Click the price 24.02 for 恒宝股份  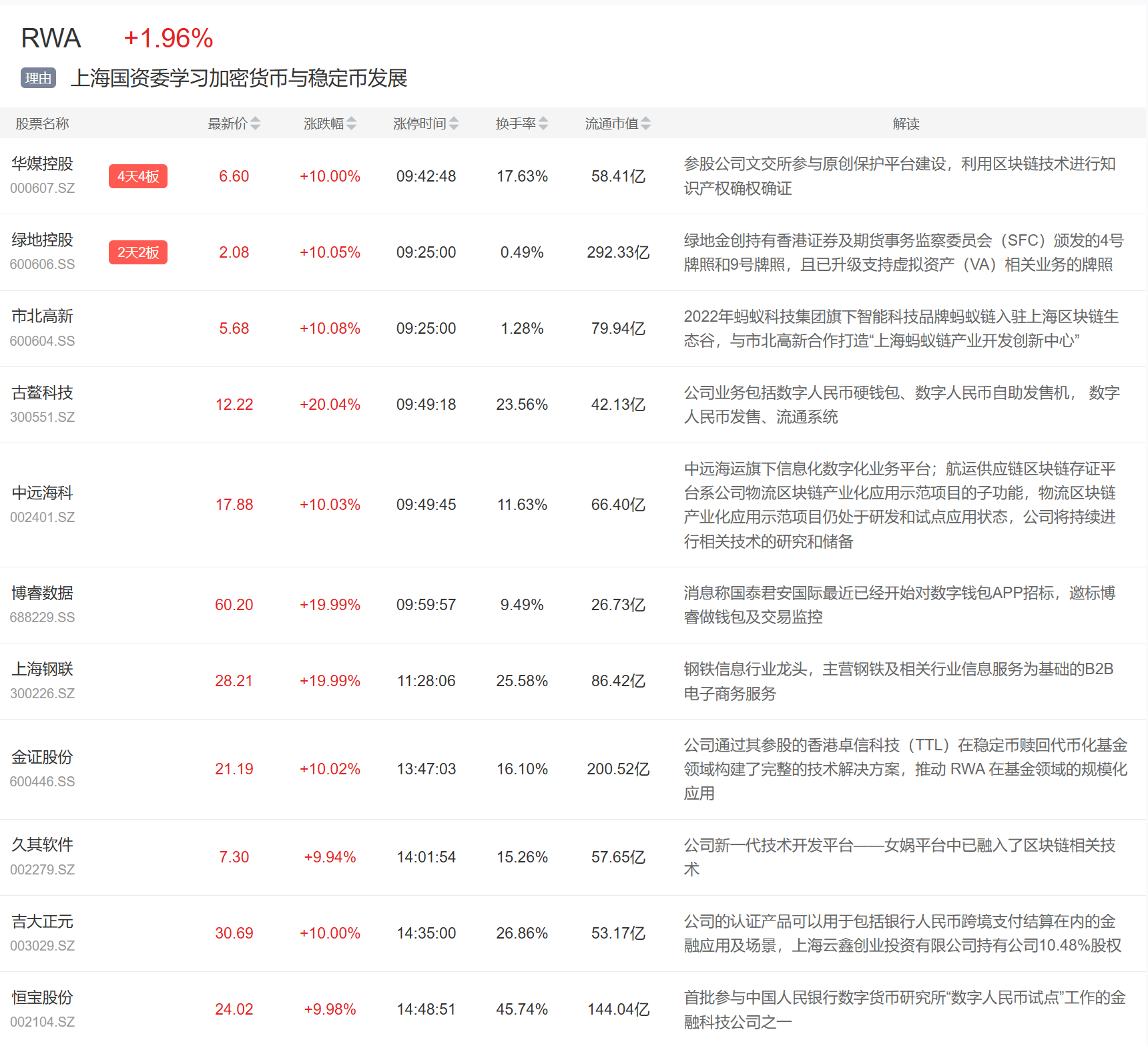[x=234, y=1009]
